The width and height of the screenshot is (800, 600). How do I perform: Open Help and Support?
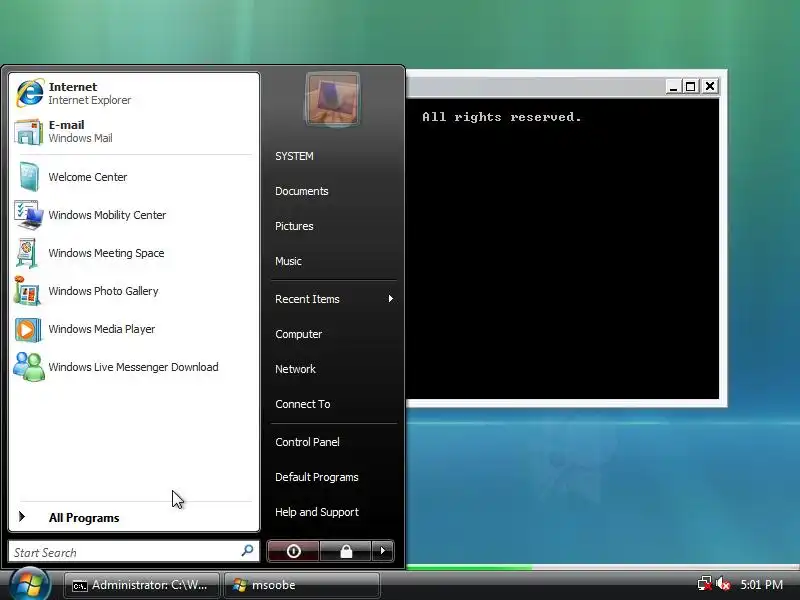coord(317,512)
